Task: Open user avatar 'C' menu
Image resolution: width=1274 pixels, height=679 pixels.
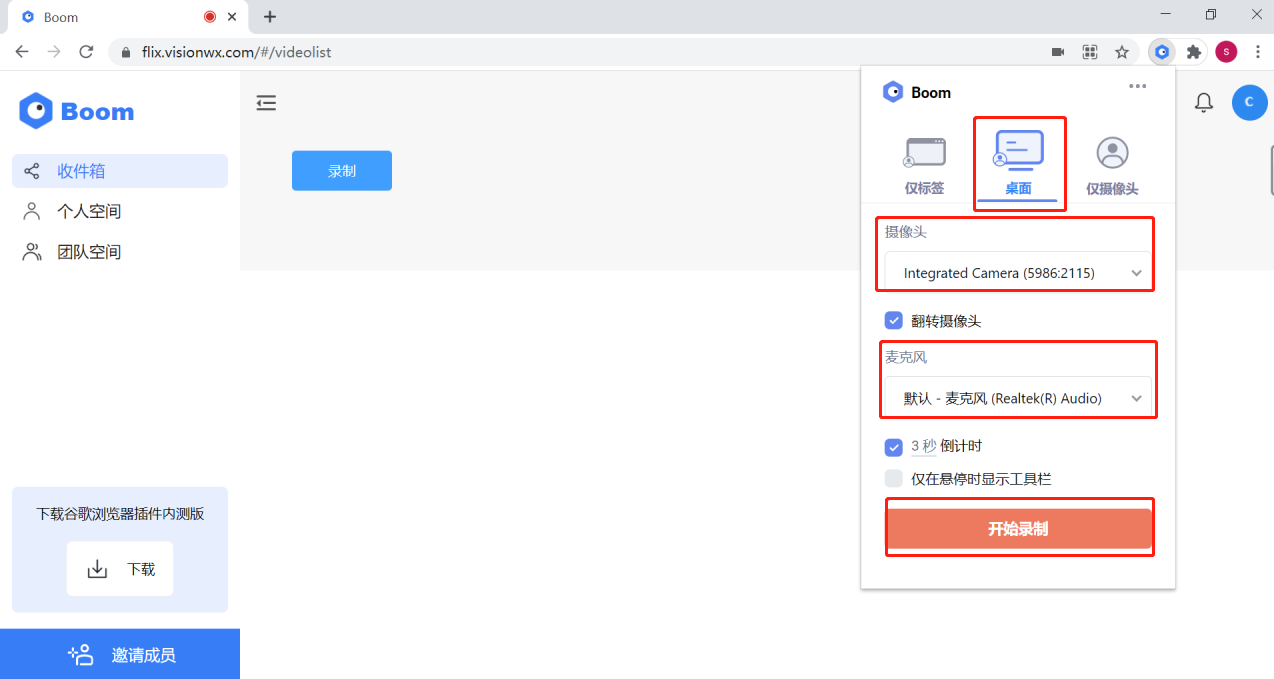Action: tap(1249, 102)
